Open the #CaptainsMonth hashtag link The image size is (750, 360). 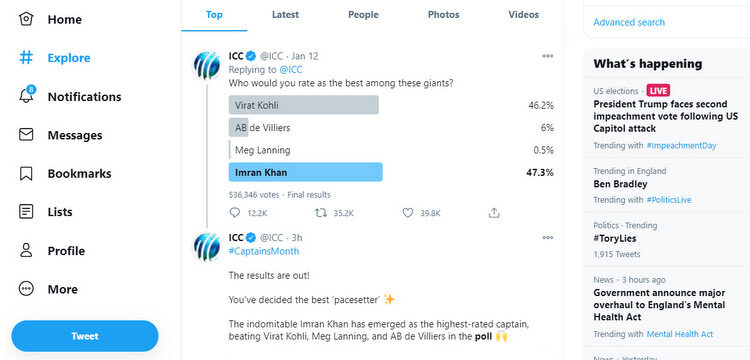(264, 251)
